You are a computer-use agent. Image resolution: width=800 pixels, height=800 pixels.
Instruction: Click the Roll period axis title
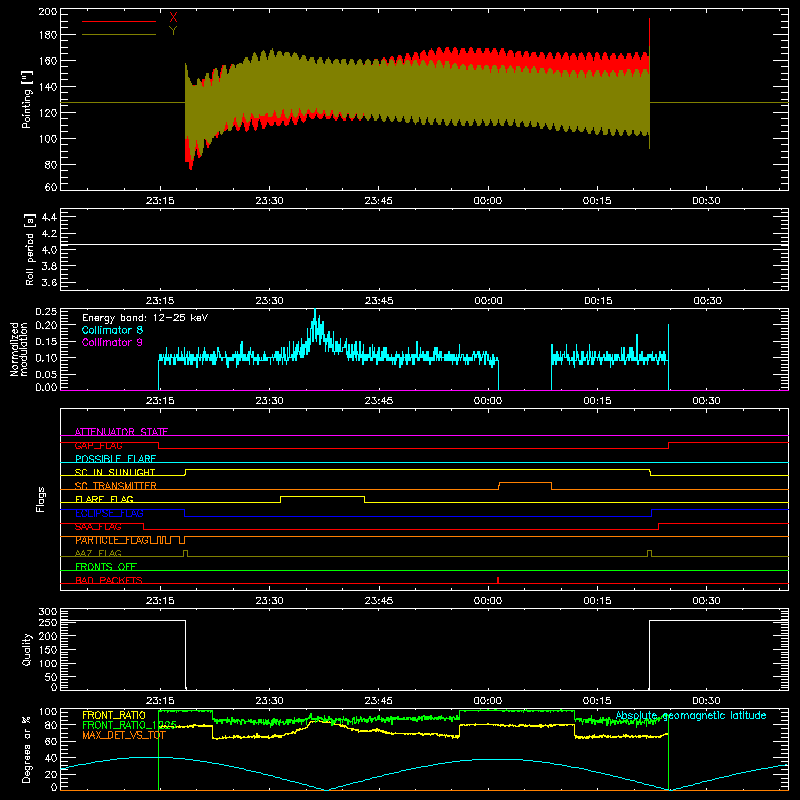30,249
